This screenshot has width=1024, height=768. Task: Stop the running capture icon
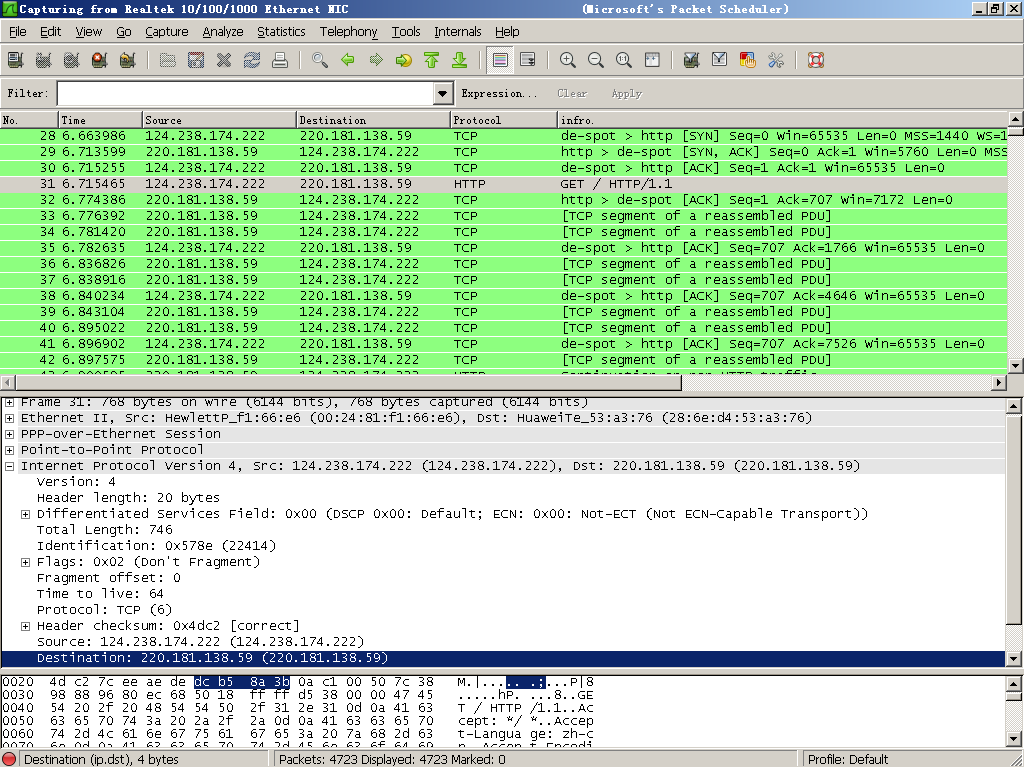coord(99,60)
